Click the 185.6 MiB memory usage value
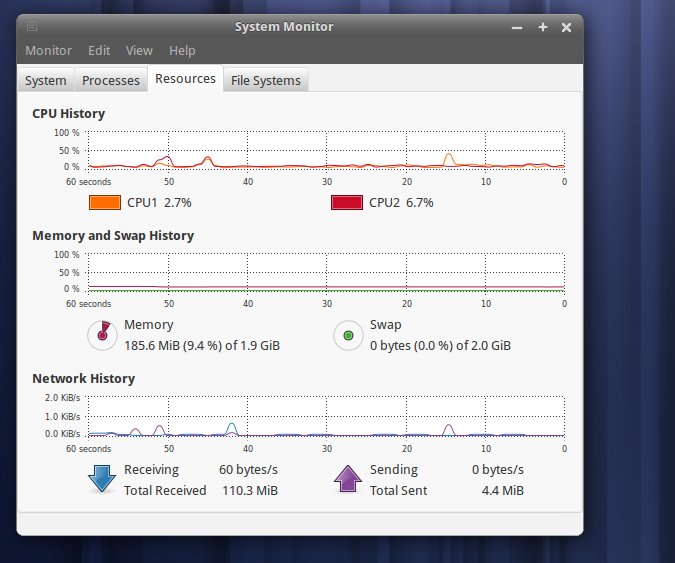 click(202, 346)
